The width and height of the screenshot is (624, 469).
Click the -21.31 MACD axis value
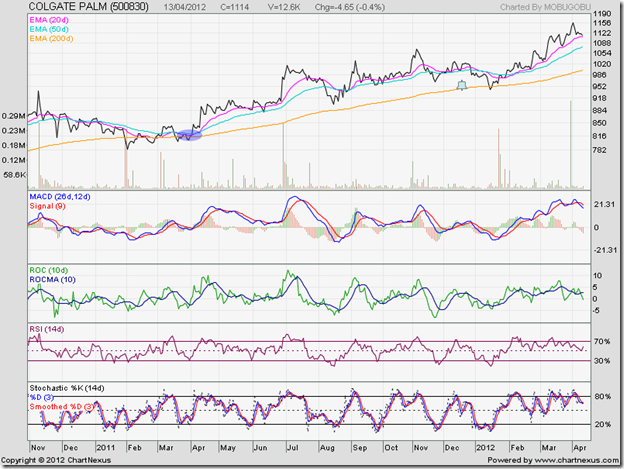605,250
